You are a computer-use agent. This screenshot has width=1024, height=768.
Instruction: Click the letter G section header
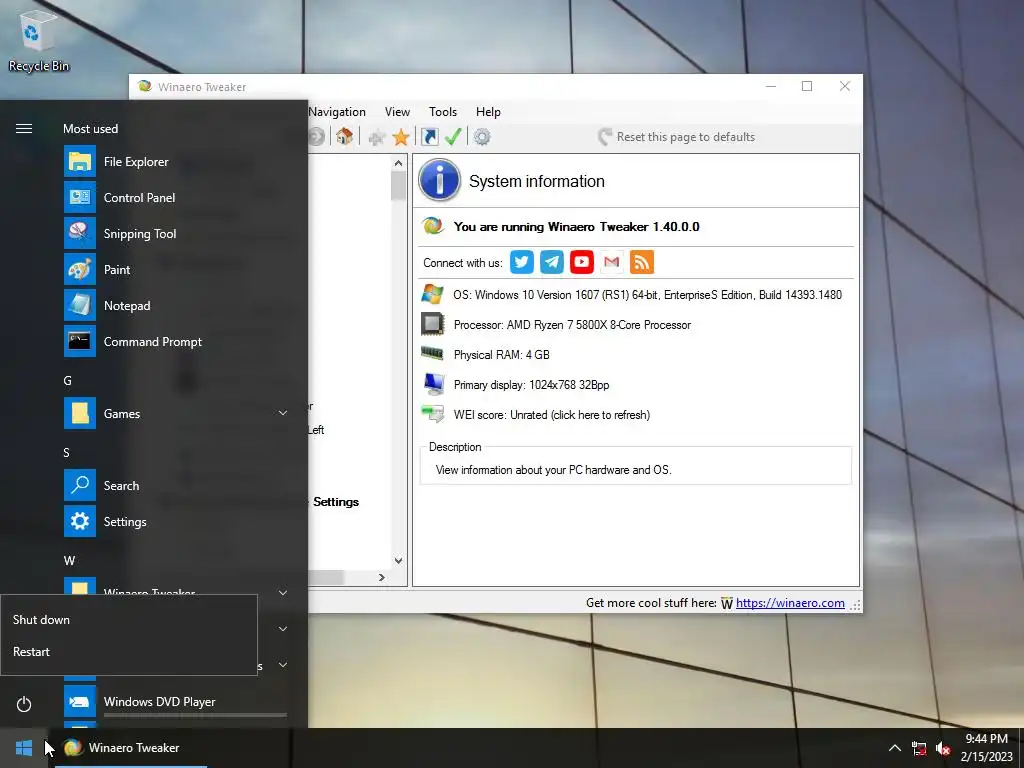click(x=67, y=381)
